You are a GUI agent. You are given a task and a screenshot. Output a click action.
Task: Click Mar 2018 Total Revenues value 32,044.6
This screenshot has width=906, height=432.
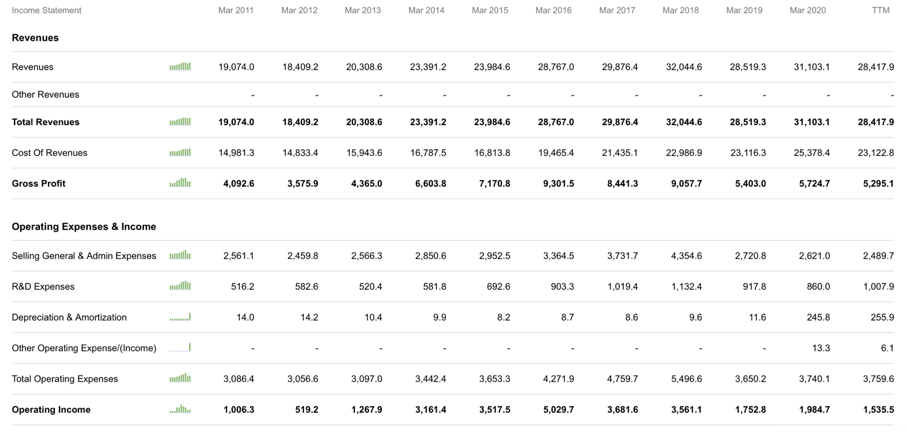(x=684, y=122)
